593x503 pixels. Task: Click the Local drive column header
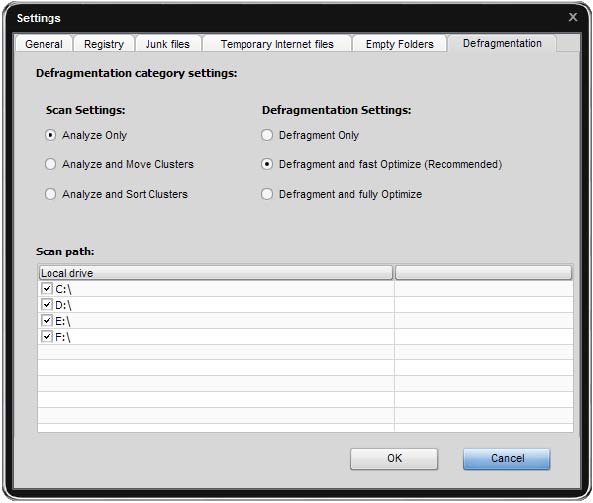click(216, 273)
